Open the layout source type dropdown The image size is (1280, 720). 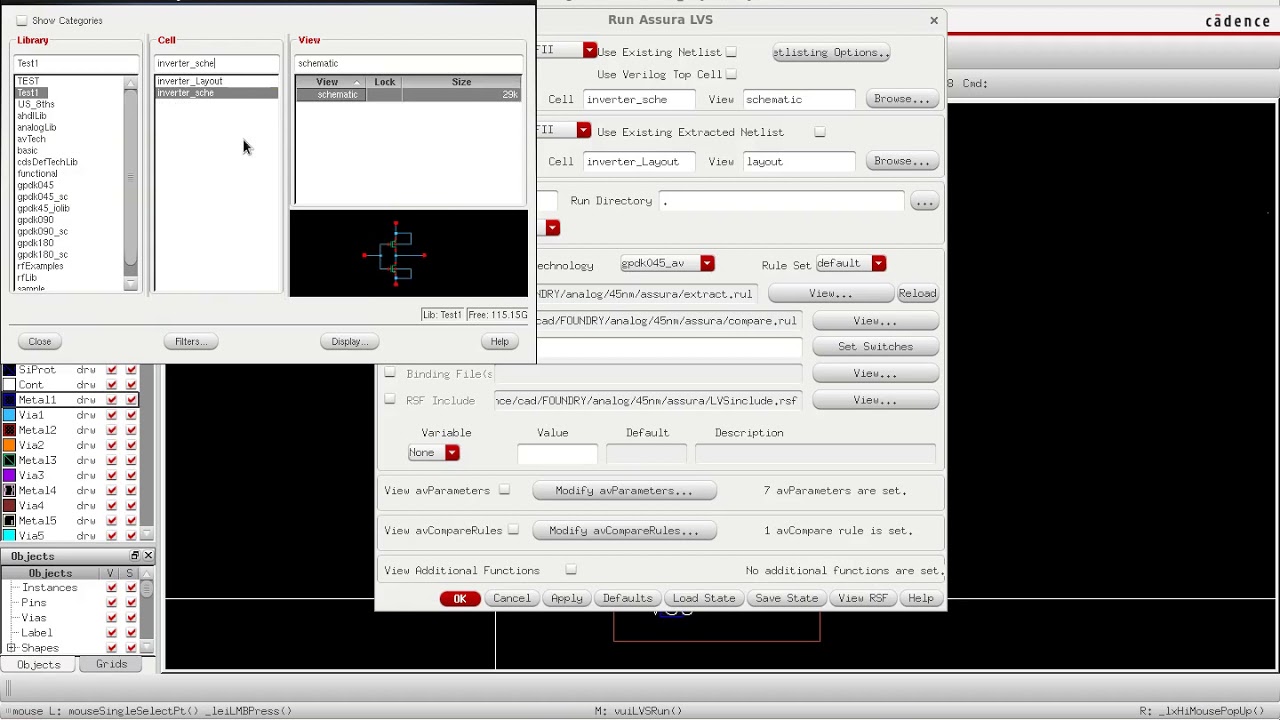[x=583, y=130]
